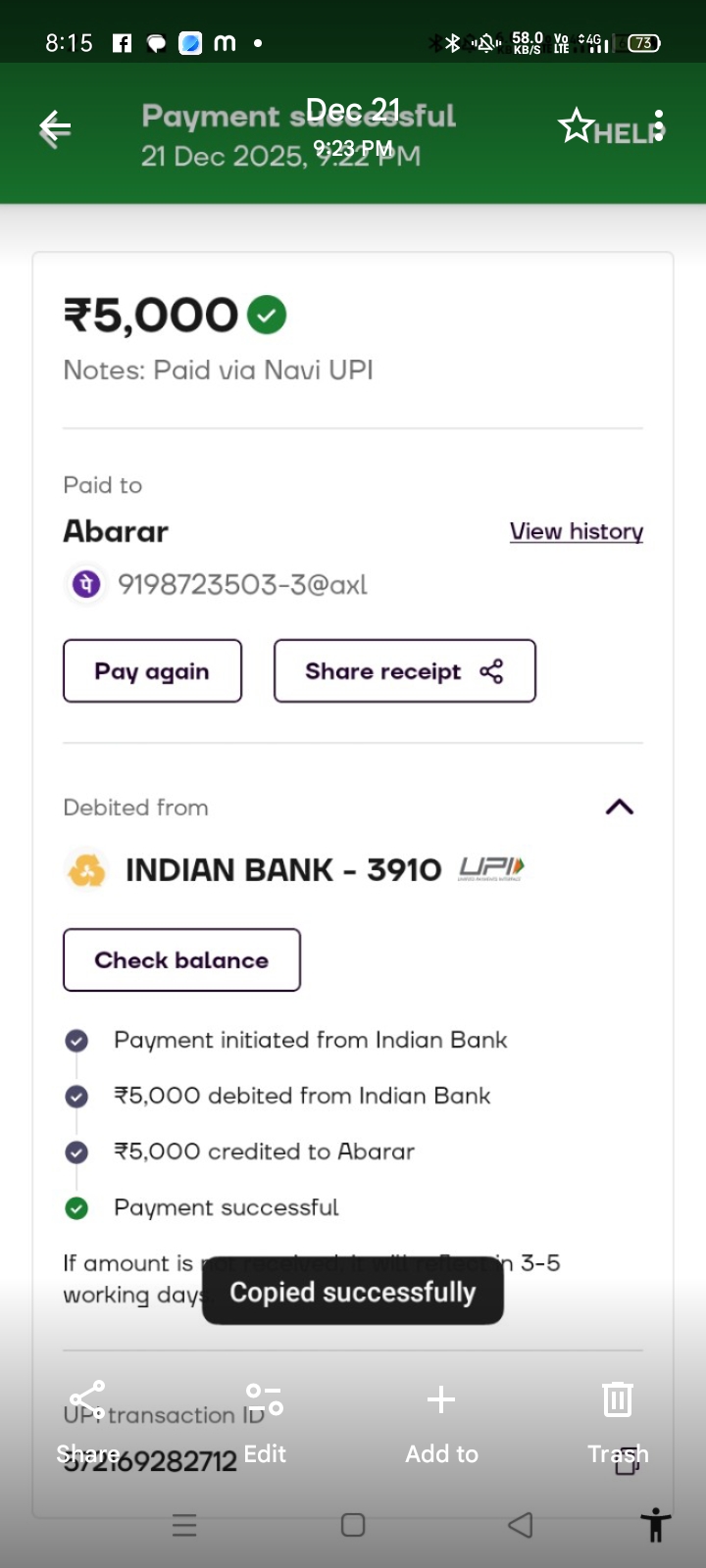Tap Add to in bottom bar

point(441,1416)
